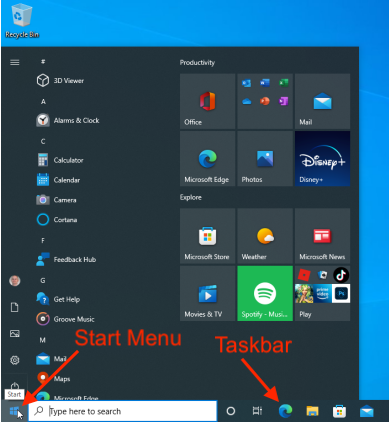Open the Weather tile
Image resolution: width=389 pixels, height=423 pixels.
point(265,236)
